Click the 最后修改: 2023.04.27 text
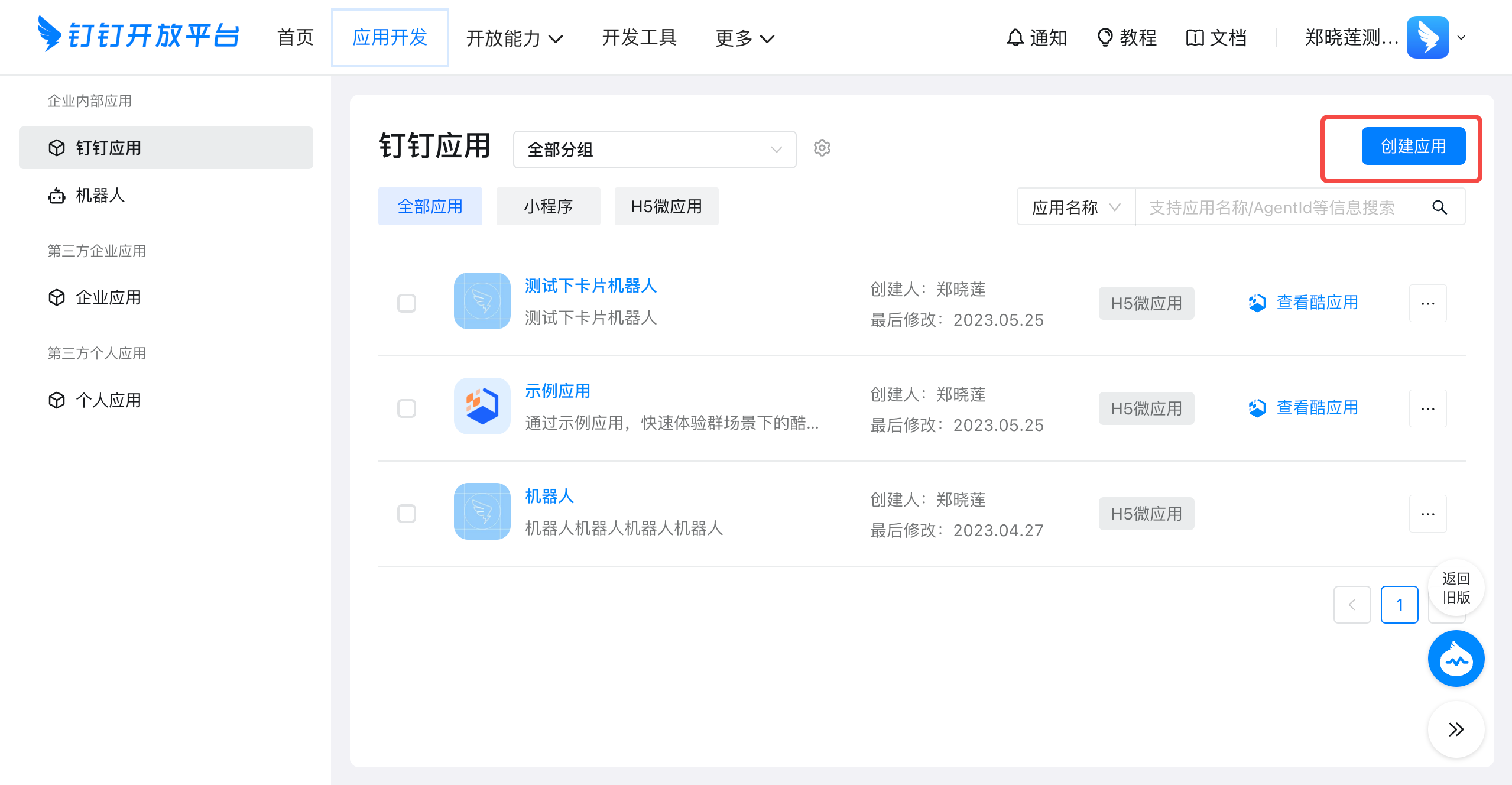Image resolution: width=1512 pixels, height=785 pixels. pyautogui.click(x=957, y=530)
